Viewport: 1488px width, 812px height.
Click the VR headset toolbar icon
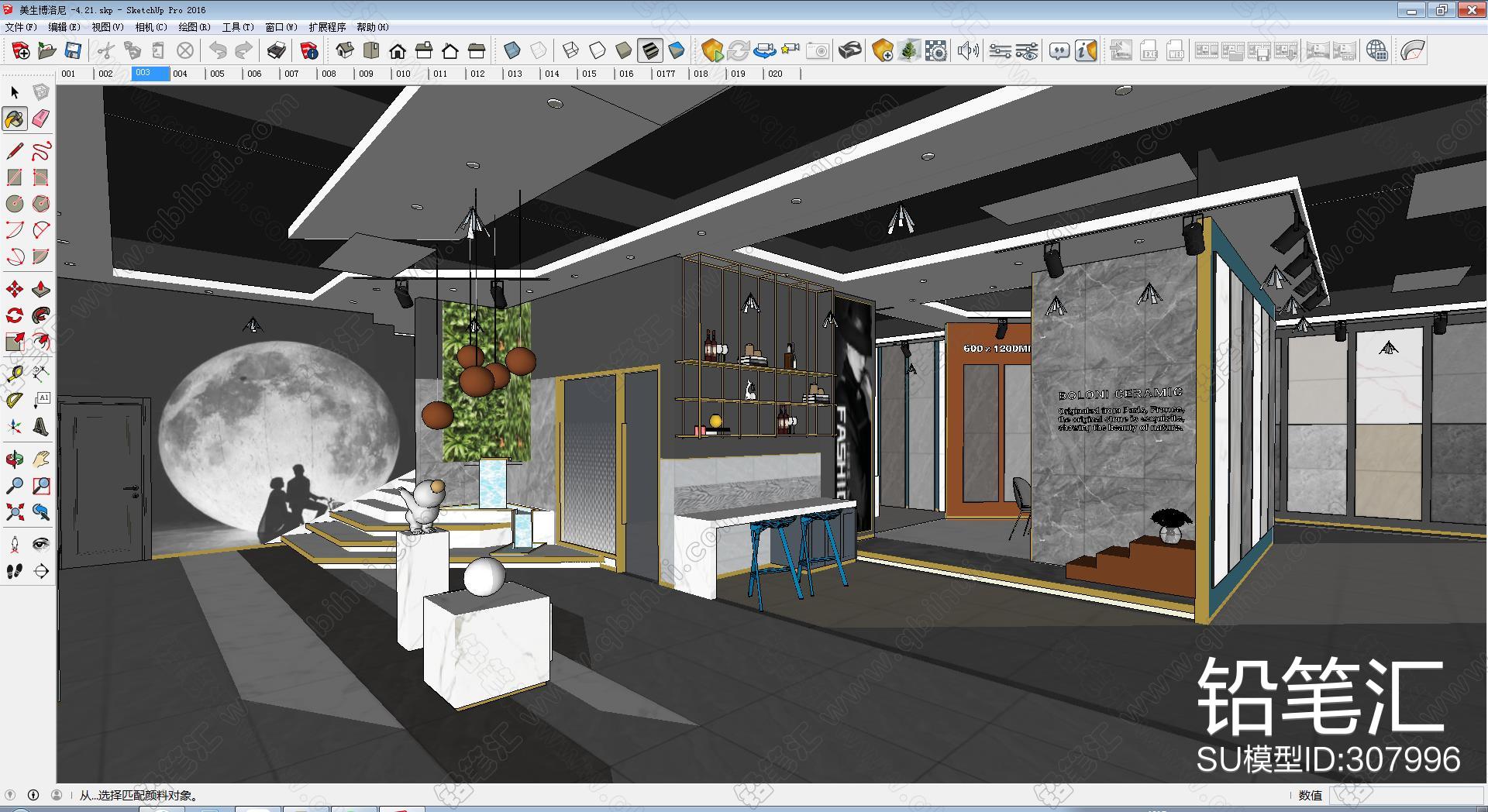[x=850, y=51]
